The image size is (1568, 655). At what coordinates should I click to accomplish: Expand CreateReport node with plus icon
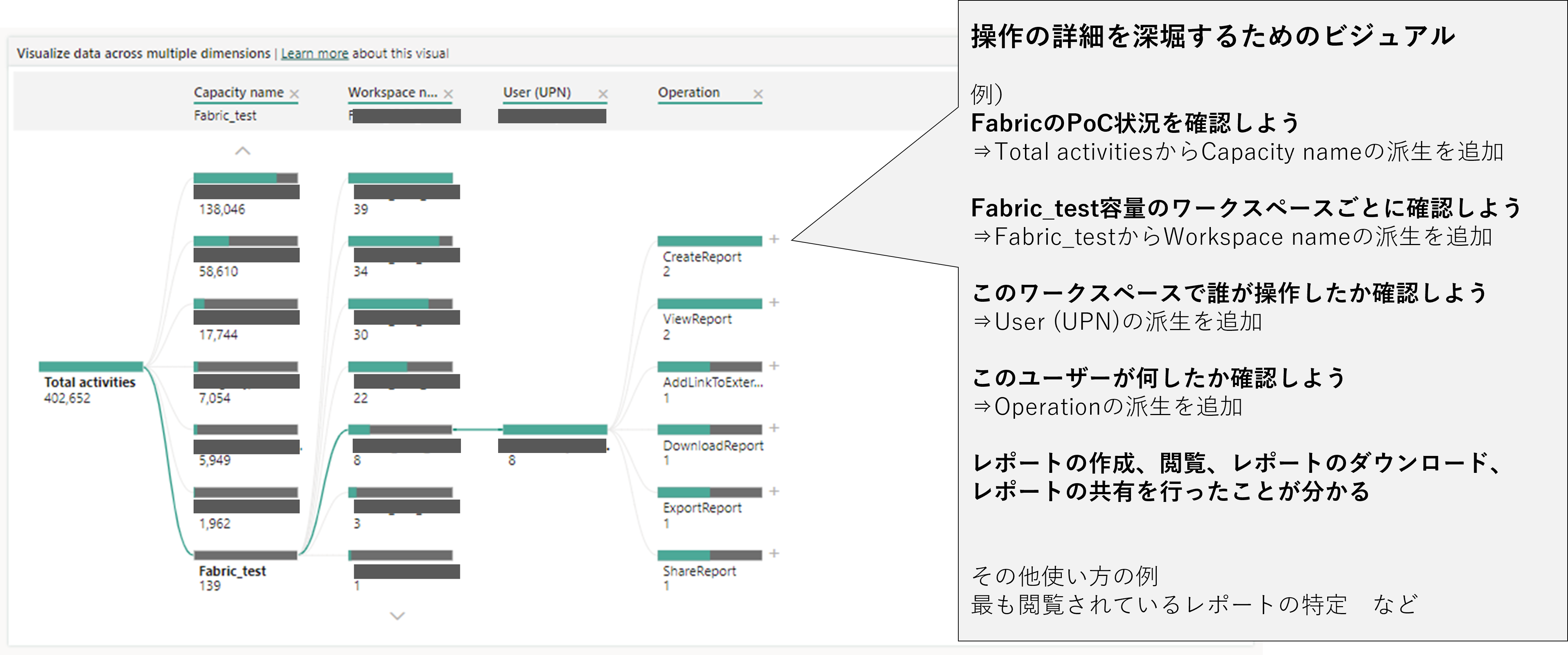point(774,239)
